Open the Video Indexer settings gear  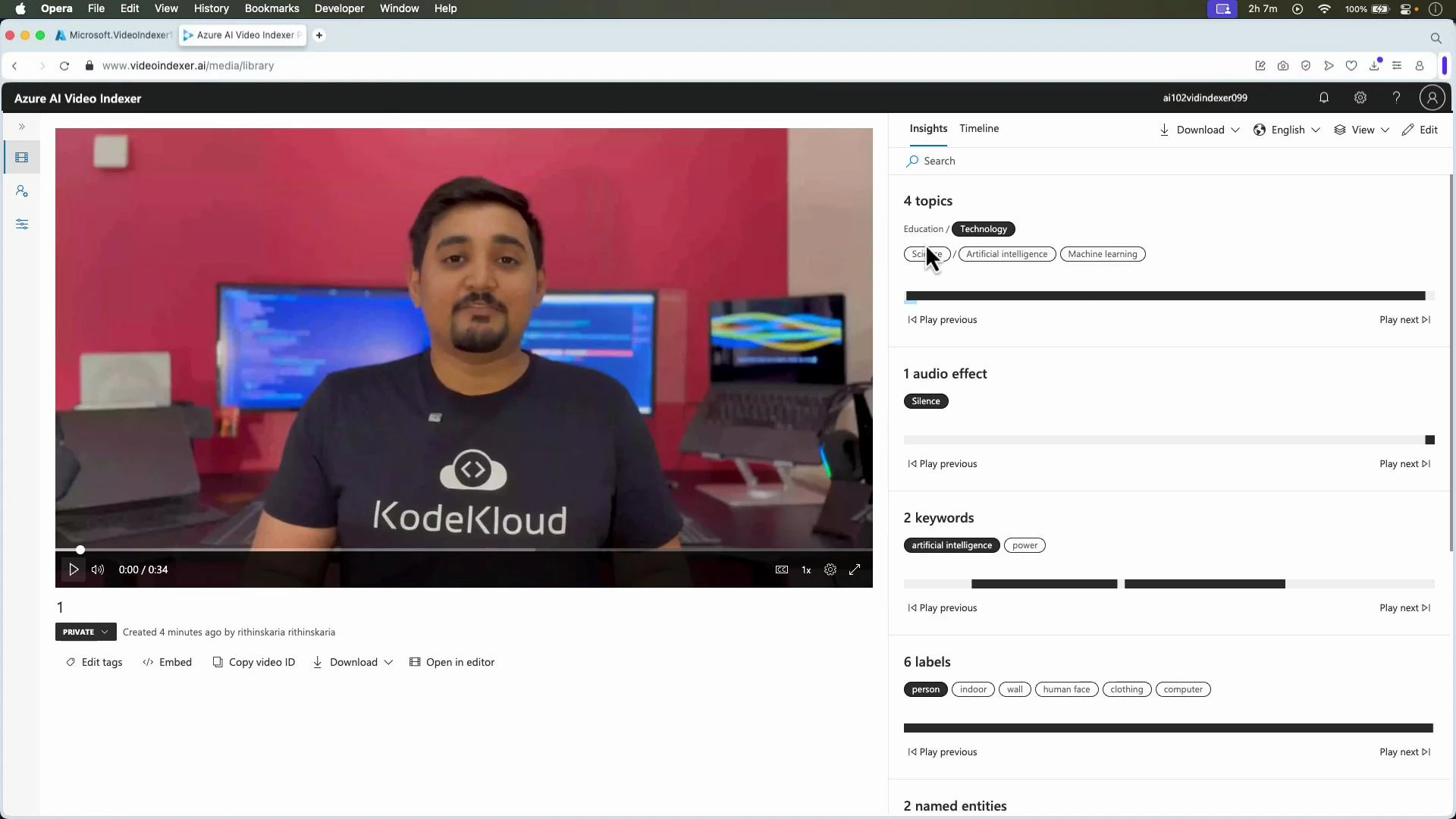[1360, 97]
